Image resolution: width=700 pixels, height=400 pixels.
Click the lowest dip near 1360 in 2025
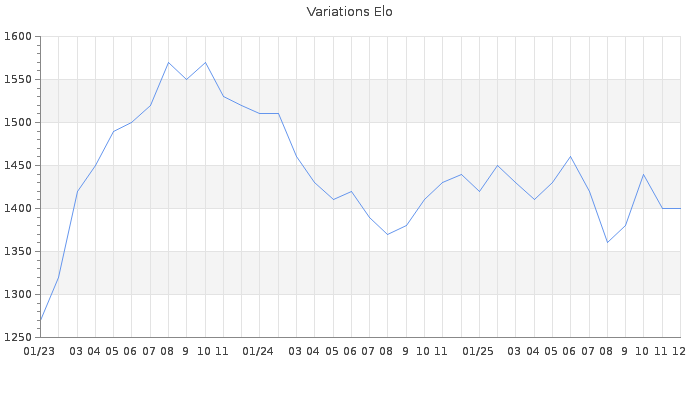(x=607, y=243)
